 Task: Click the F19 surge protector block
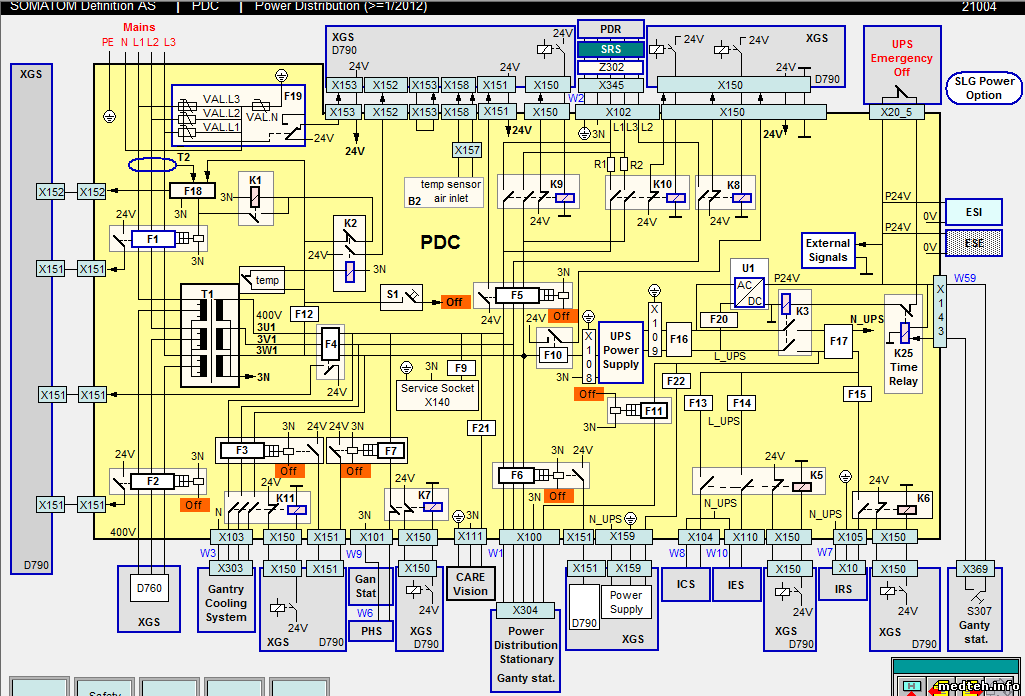point(238,116)
